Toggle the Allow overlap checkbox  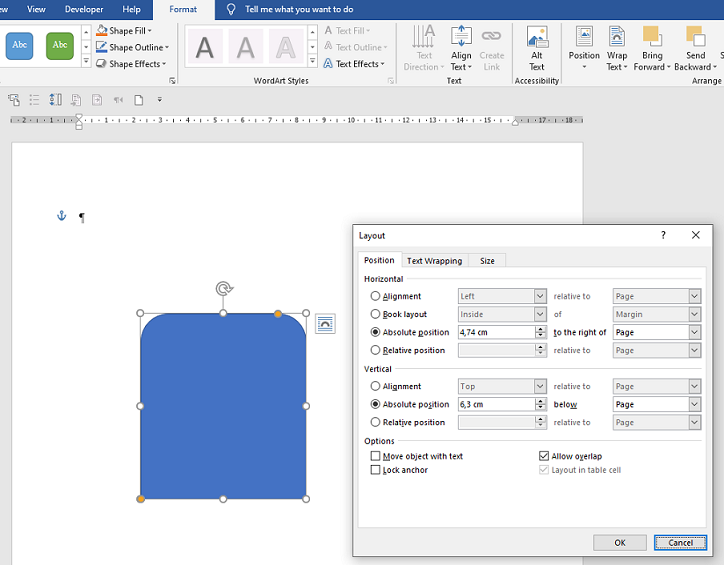click(x=544, y=456)
